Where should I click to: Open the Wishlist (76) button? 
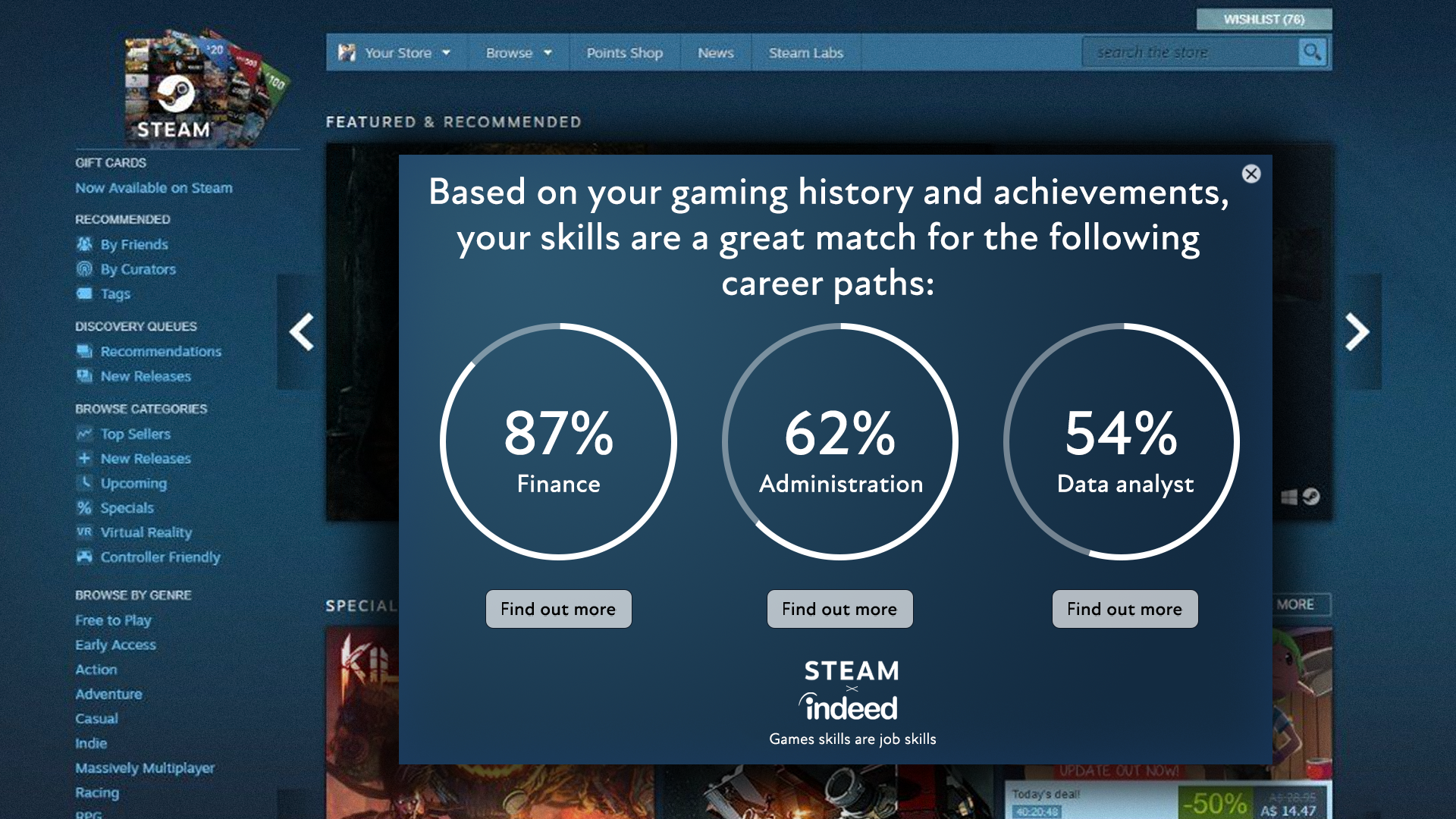[x=1263, y=19]
